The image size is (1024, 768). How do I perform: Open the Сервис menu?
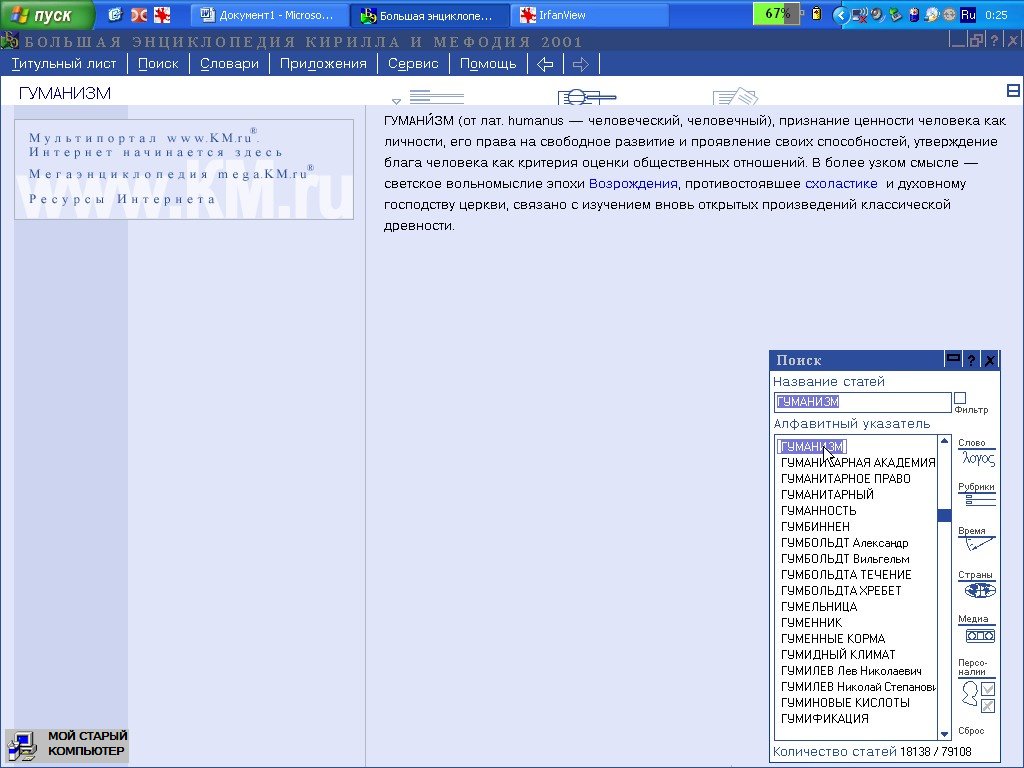[x=413, y=64]
